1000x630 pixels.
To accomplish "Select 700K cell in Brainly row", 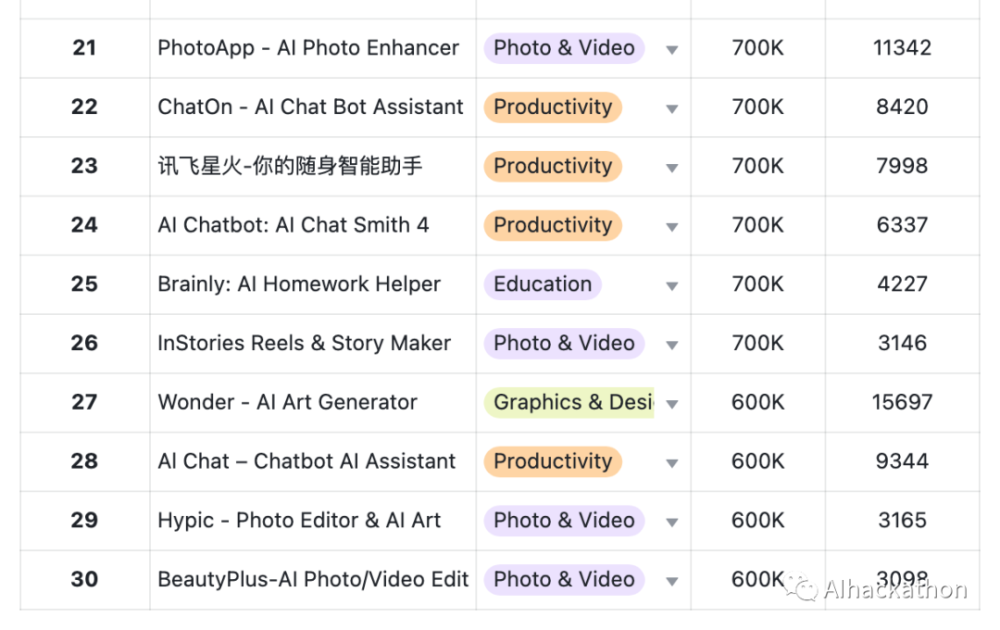I will 758,284.
